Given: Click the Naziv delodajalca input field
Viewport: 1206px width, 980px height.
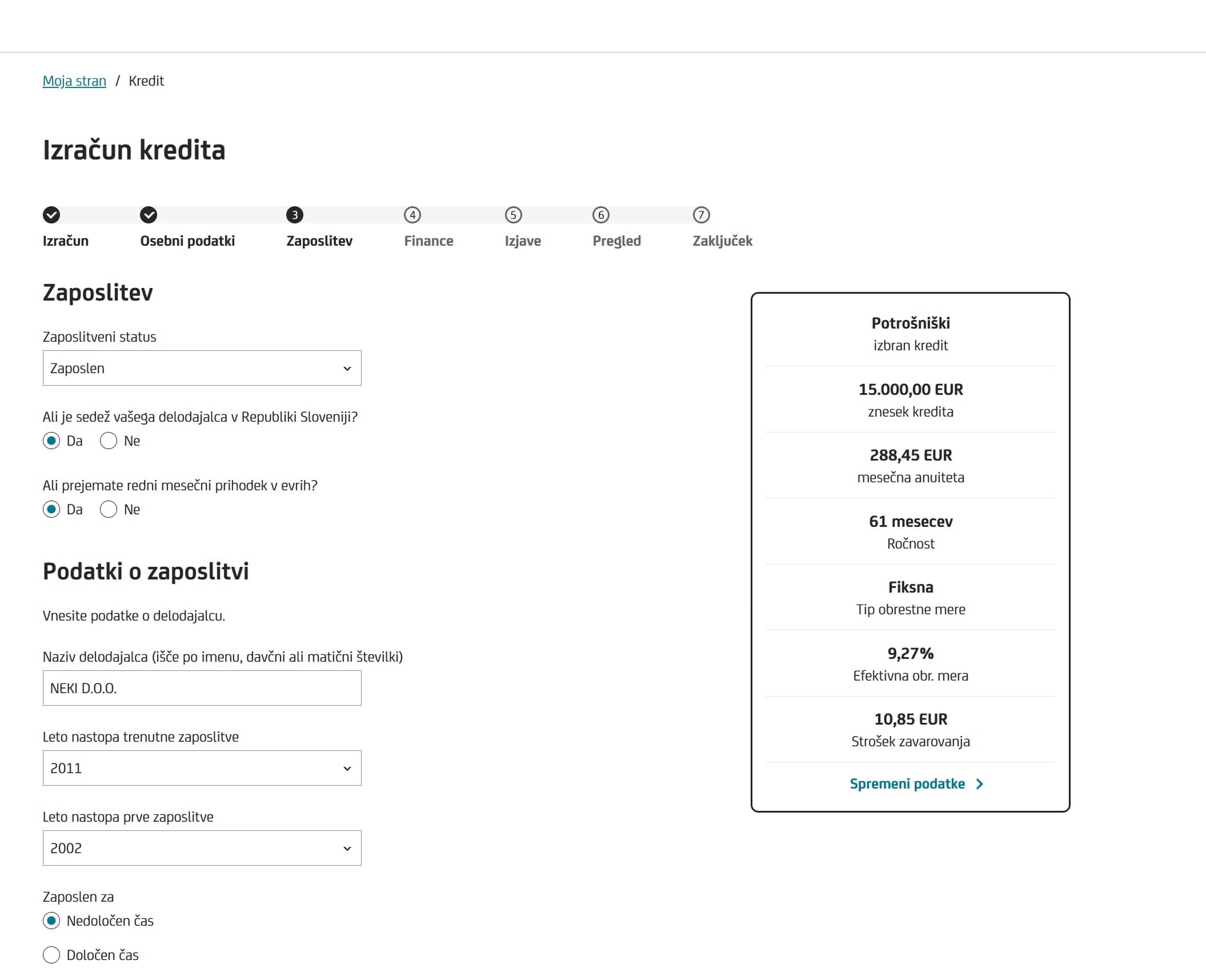Looking at the screenshot, I should (x=202, y=688).
